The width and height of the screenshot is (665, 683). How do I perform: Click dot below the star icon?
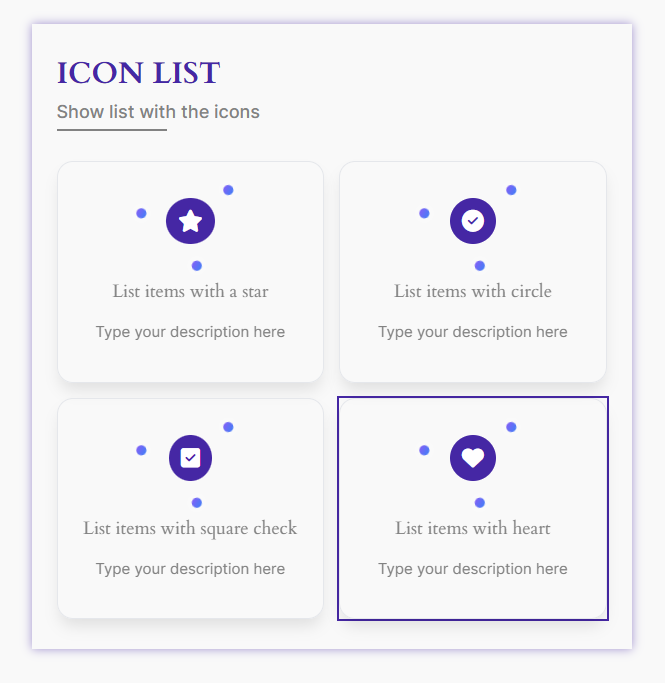[197, 266]
